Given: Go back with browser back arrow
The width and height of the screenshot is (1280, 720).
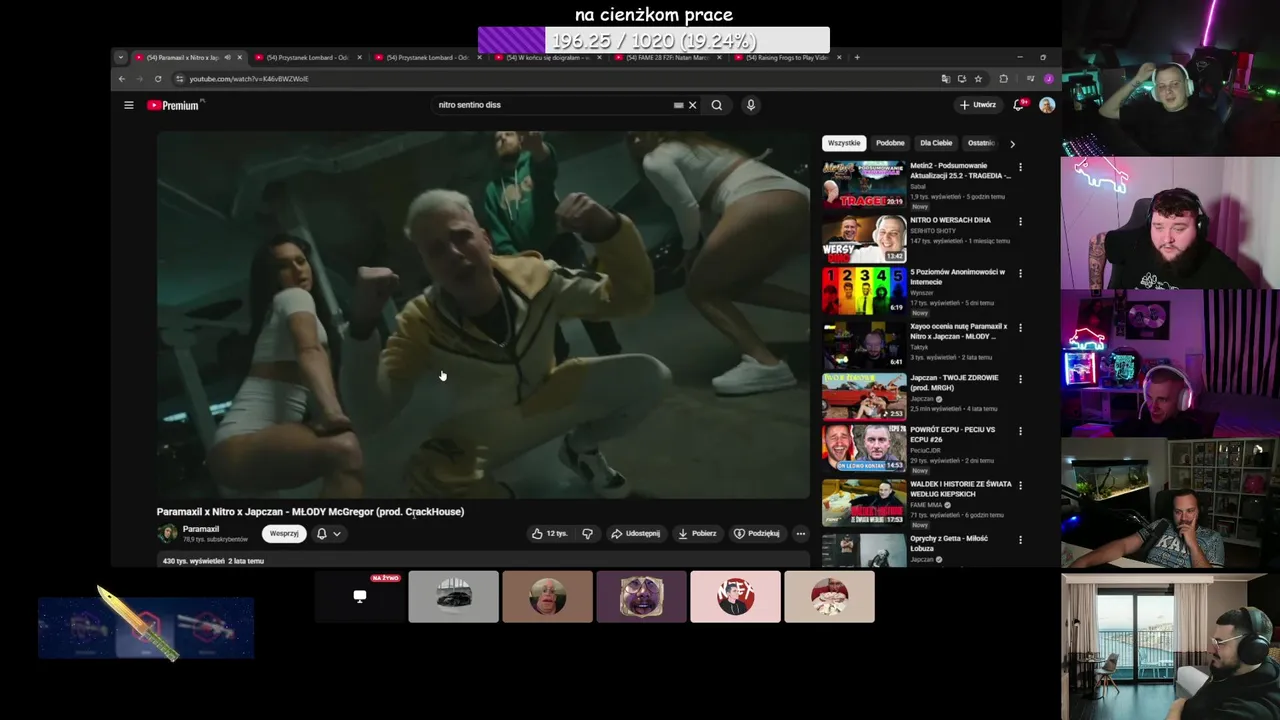Looking at the screenshot, I should [x=122, y=79].
